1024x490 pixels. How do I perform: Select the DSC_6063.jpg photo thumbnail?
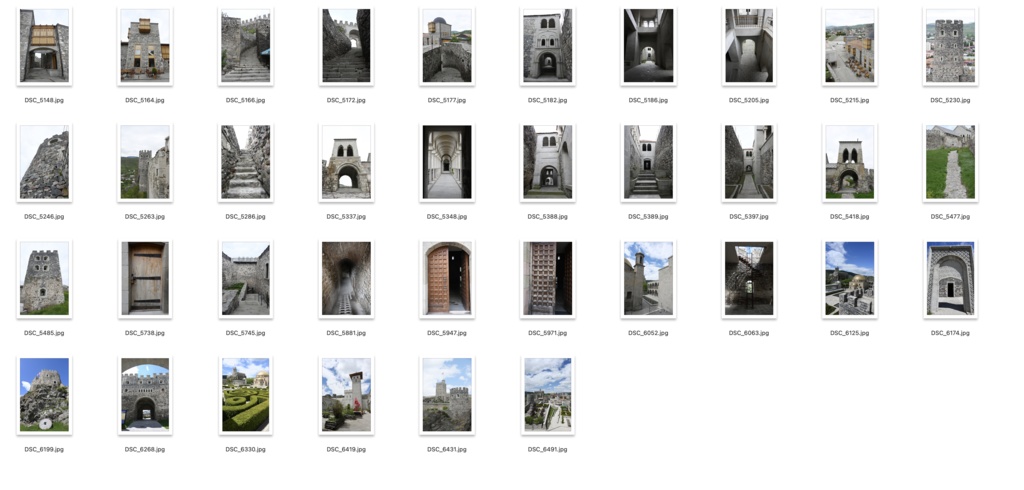coord(749,278)
